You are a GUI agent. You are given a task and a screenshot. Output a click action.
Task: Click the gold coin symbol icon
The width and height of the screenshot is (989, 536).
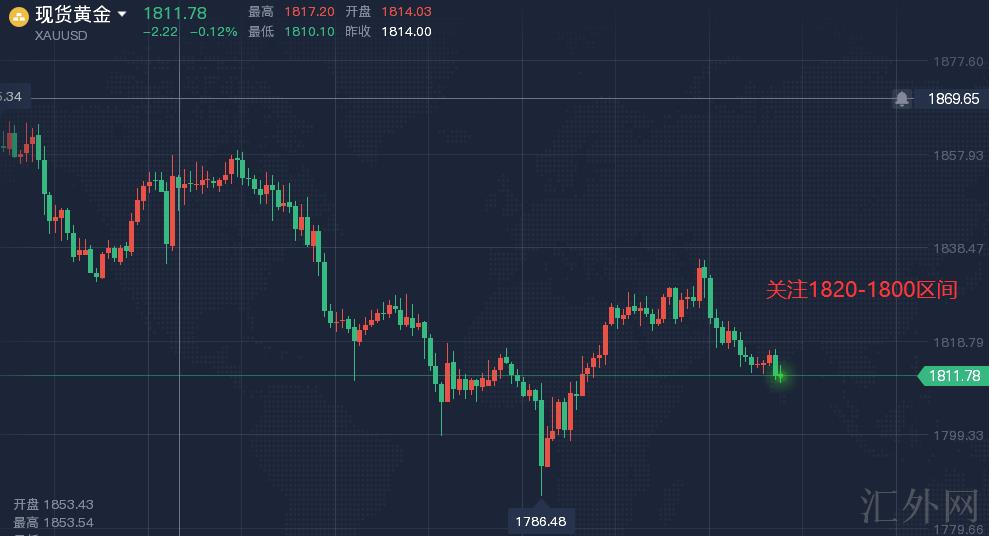pos(18,15)
